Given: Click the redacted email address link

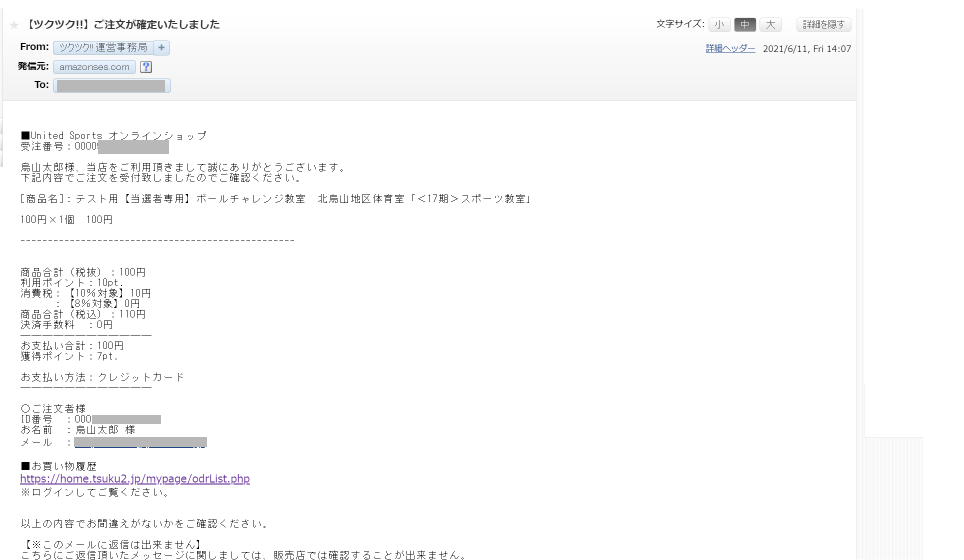Looking at the screenshot, I should point(140,443).
